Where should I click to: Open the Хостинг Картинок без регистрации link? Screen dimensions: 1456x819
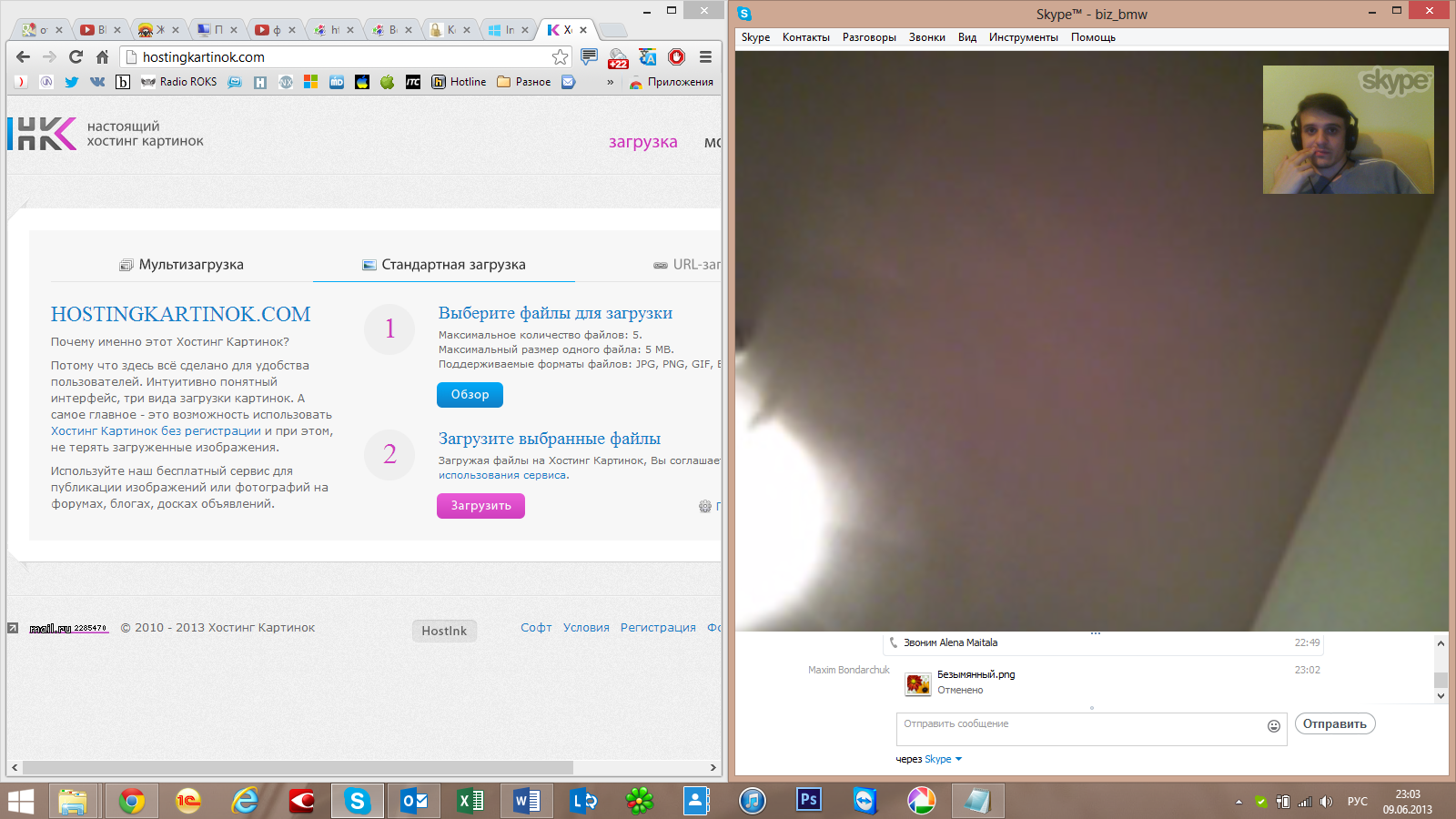pos(156,431)
